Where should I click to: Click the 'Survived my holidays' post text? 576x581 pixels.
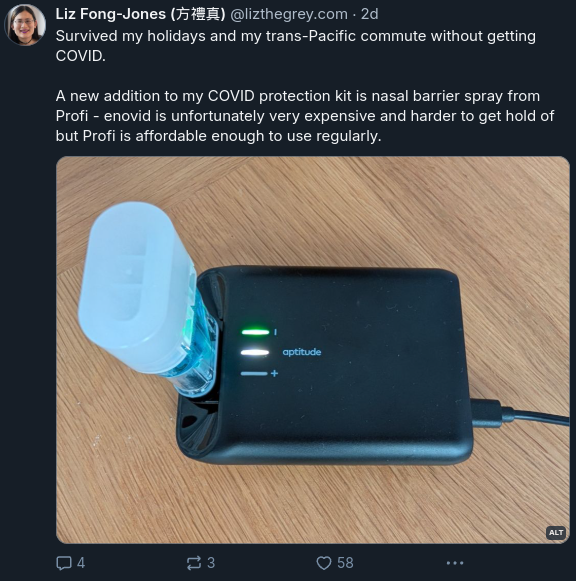click(296, 46)
